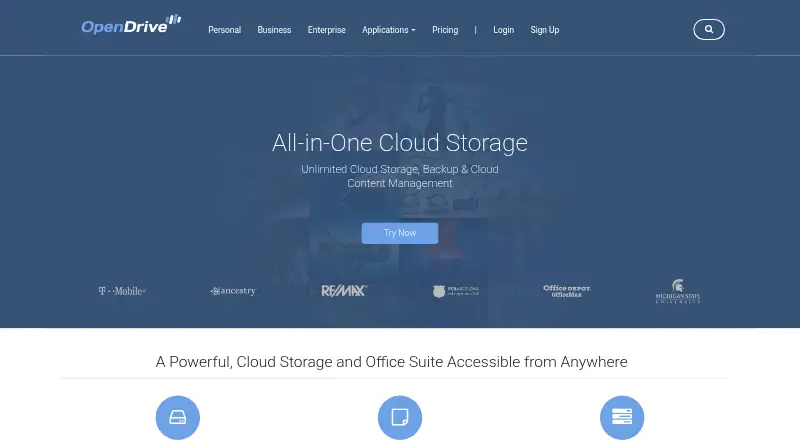This screenshot has height=440, width=800.
Task: Expand the Applications dropdown menu
Action: click(x=389, y=30)
